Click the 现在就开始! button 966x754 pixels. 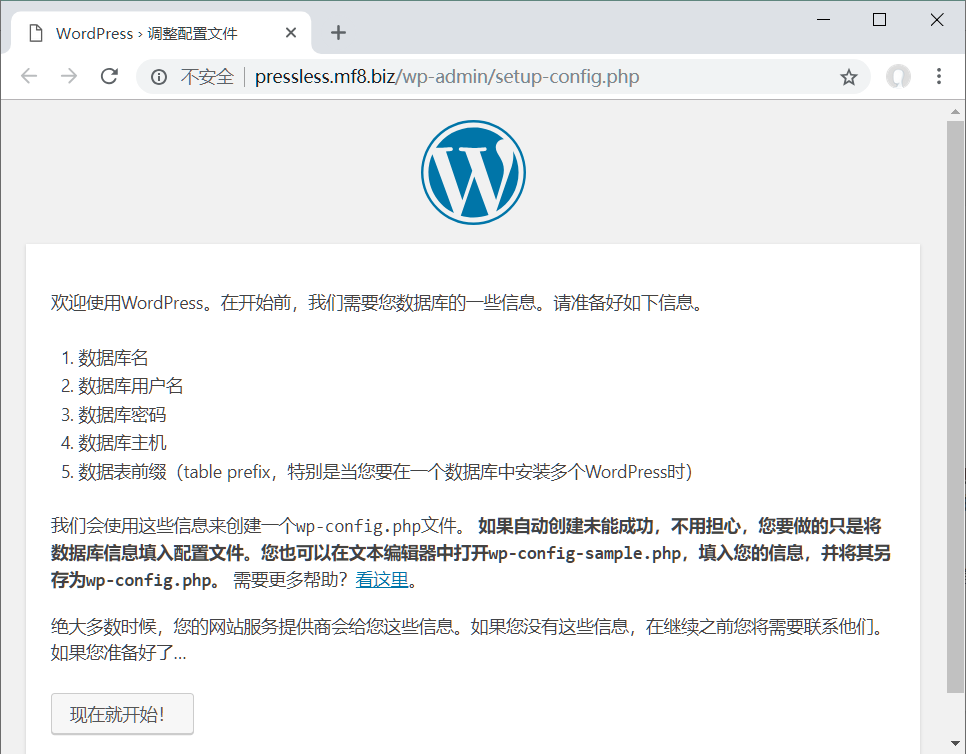122,714
